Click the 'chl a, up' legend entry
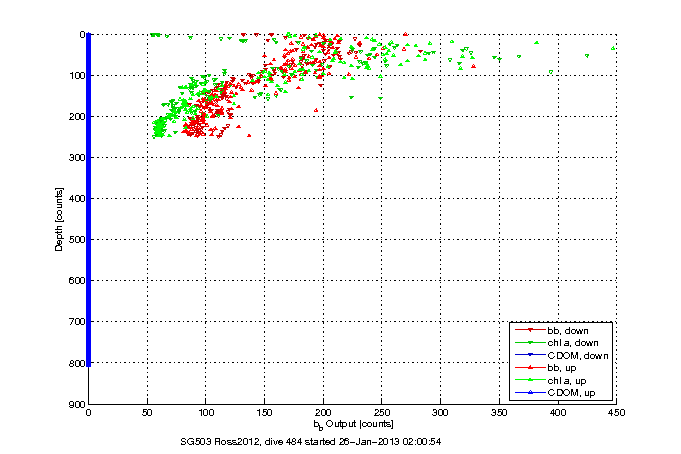This screenshot has width=681, height=454. (x=550, y=381)
